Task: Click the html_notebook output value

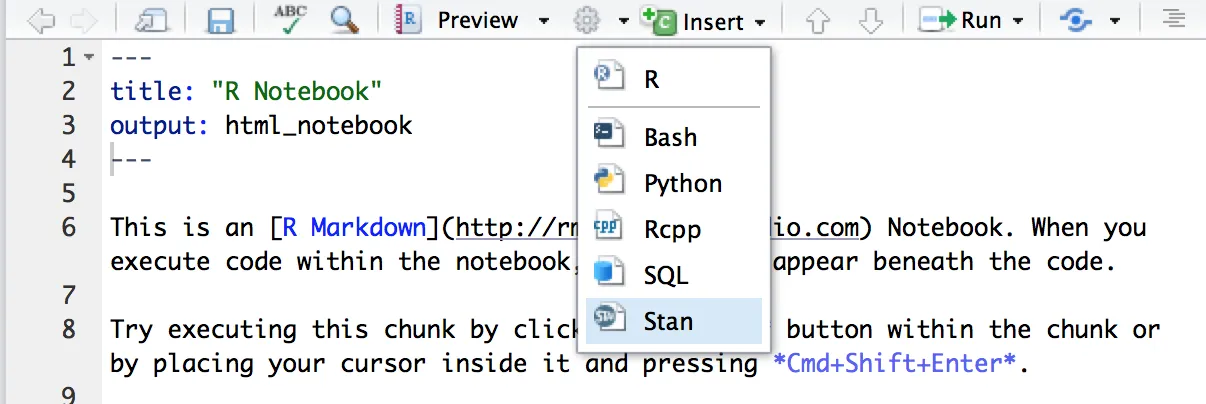Action: click(319, 126)
